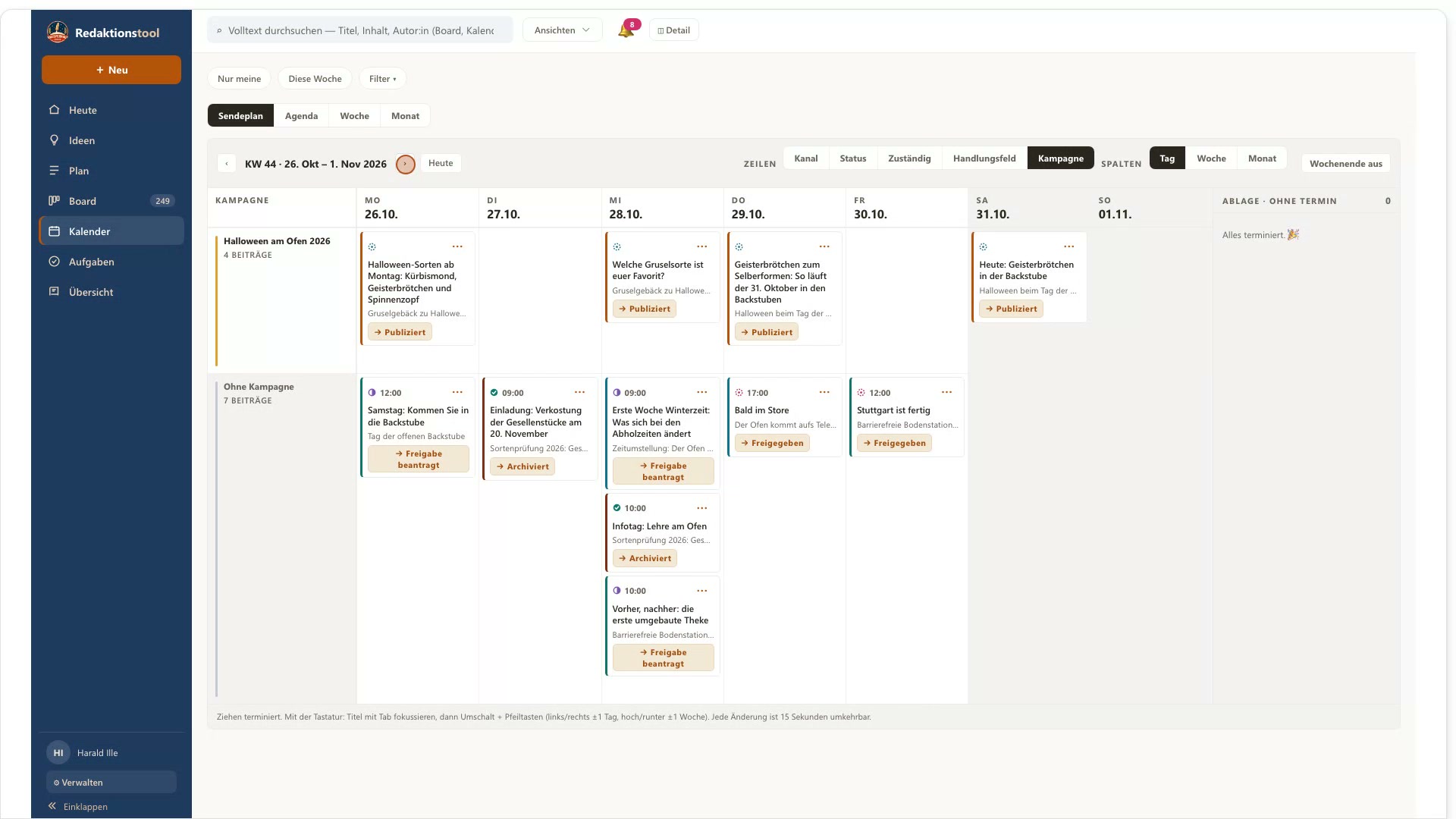Open Freigabe beantragt status on Samstag card

pyautogui.click(x=418, y=460)
